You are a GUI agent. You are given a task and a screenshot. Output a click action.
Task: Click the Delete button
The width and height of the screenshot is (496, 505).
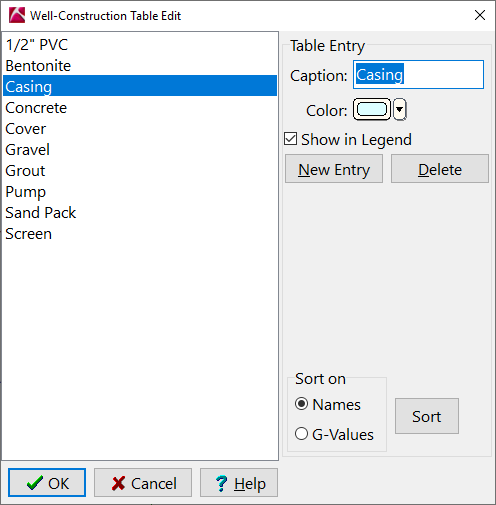(440, 169)
